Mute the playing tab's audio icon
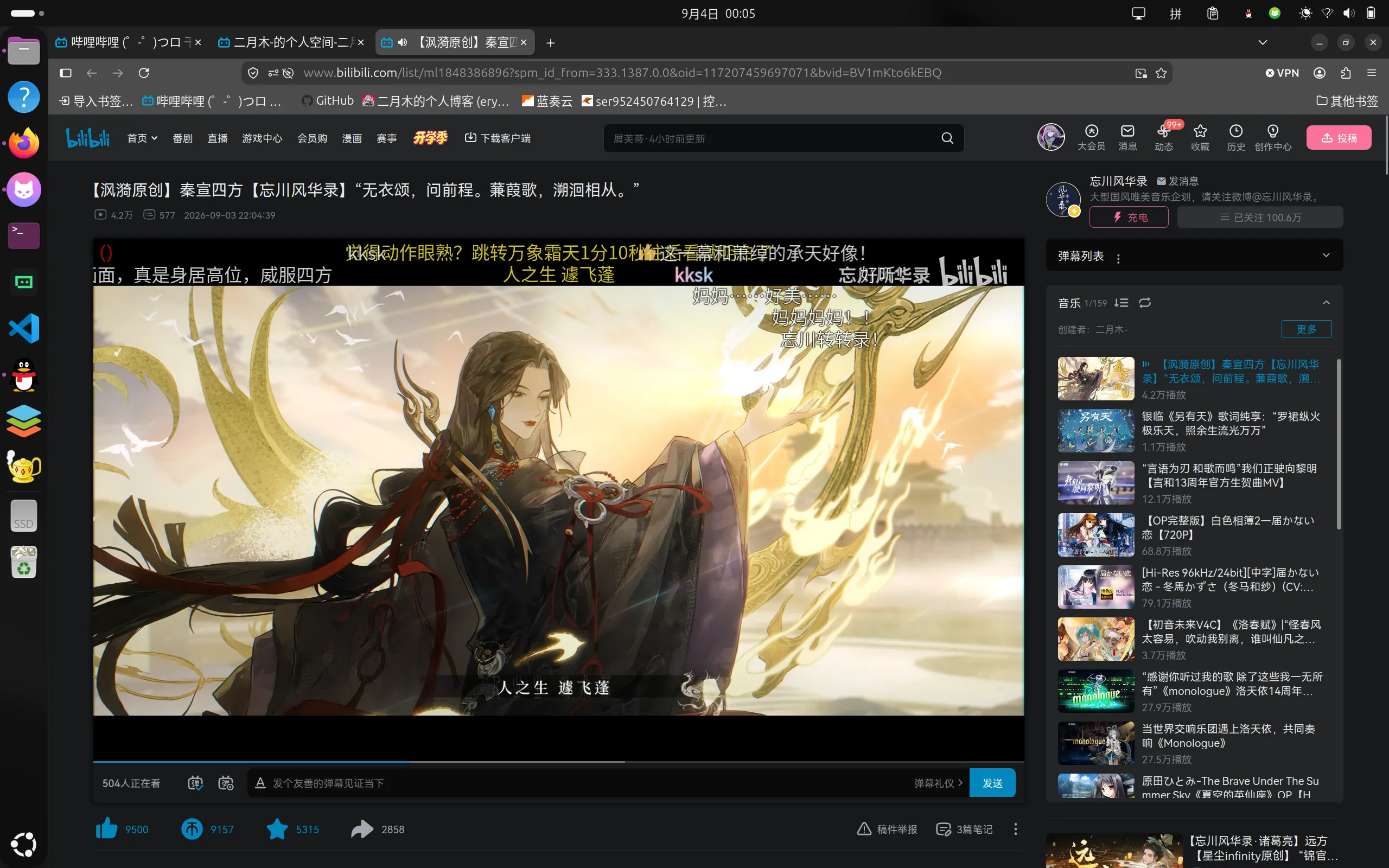This screenshot has height=868, width=1389. (x=403, y=42)
